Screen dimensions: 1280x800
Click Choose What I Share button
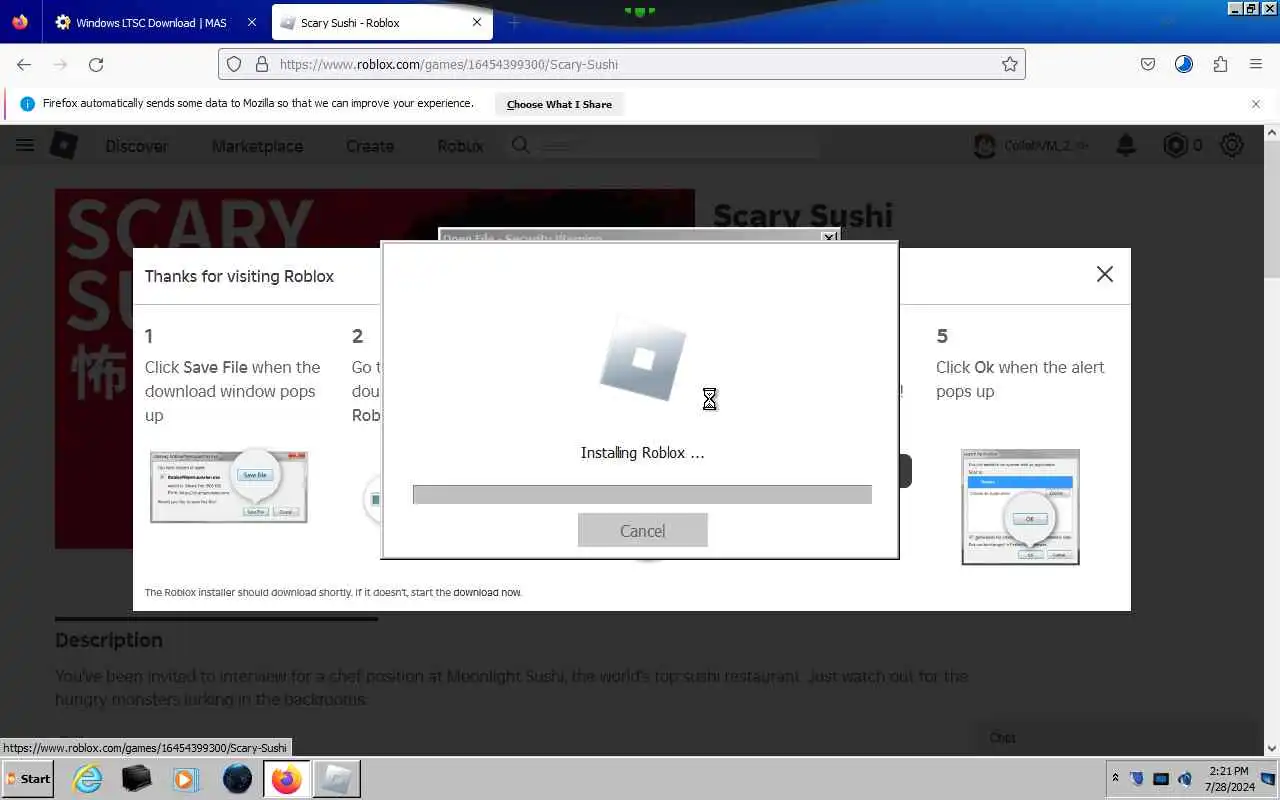[559, 104]
